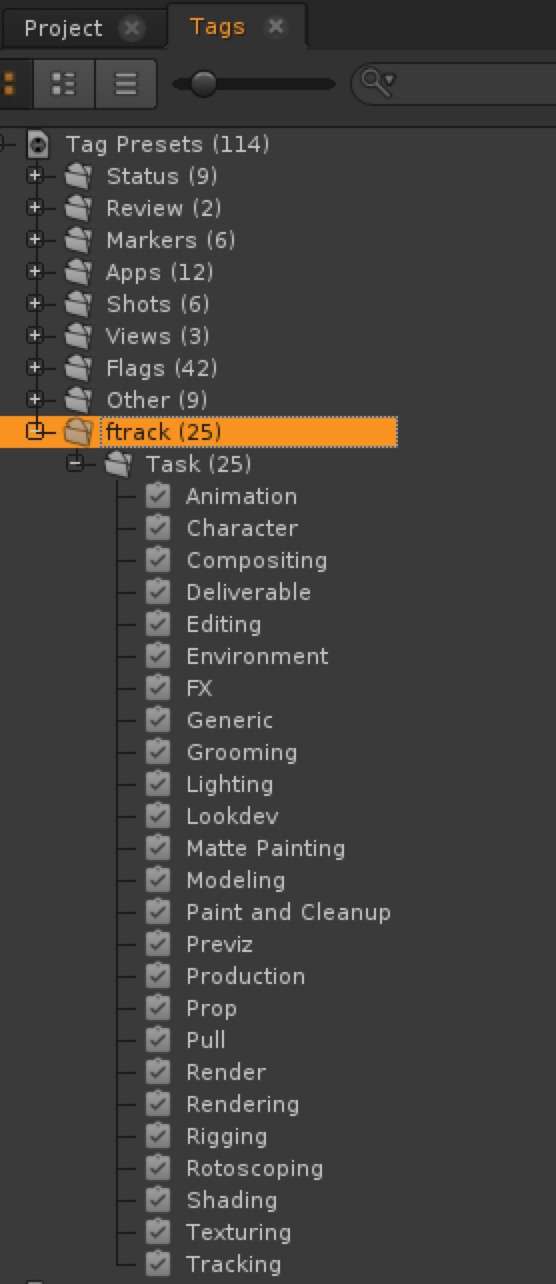The width and height of the screenshot is (556, 1284).
Task: Click the Tracking tag clipboard icon
Action: (x=157, y=1264)
